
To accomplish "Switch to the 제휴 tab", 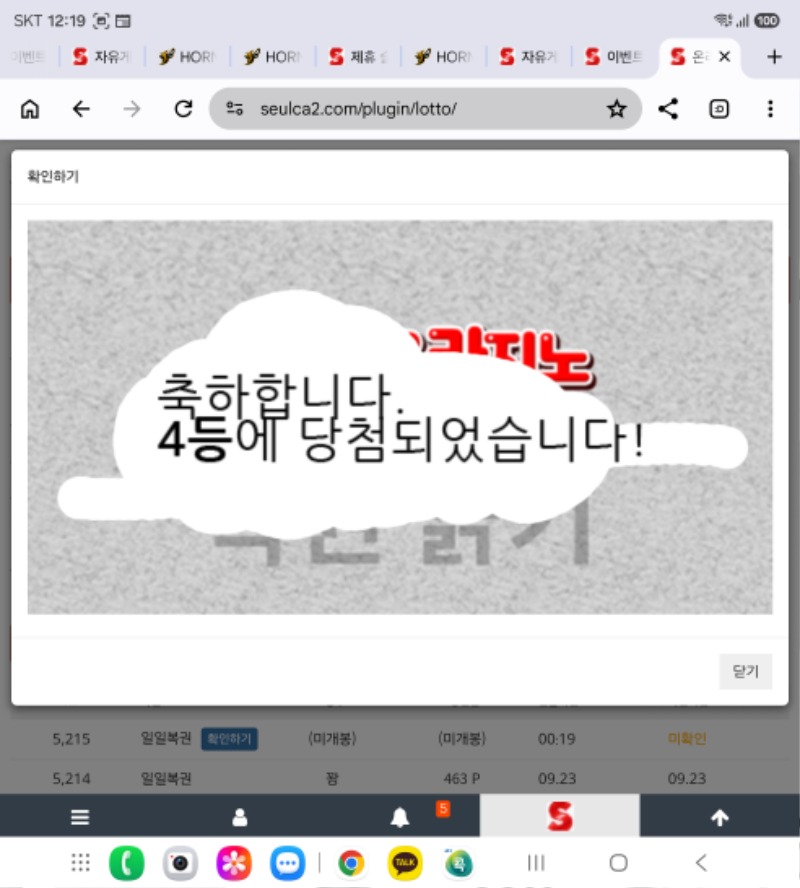I will tap(358, 57).
